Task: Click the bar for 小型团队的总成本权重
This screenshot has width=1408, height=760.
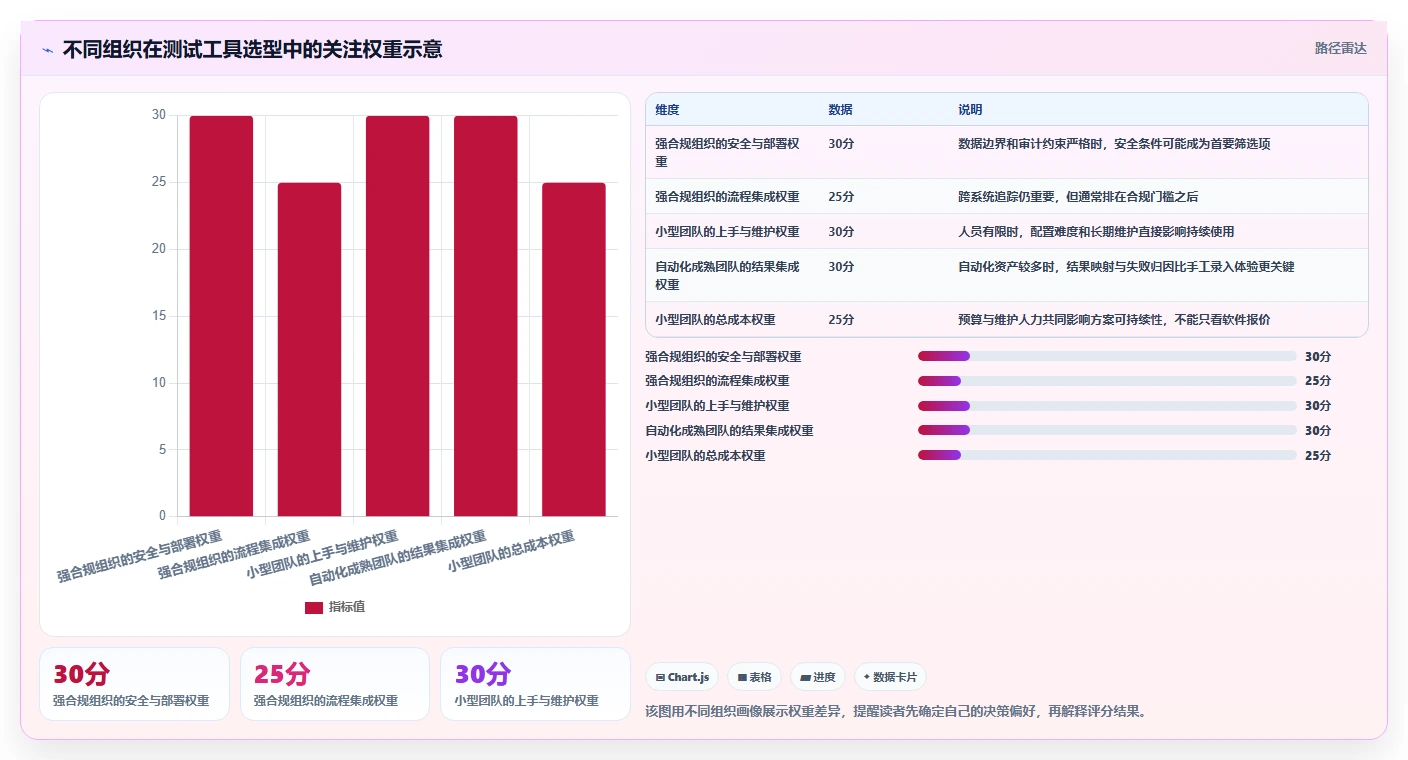Action: pos(573,349)
